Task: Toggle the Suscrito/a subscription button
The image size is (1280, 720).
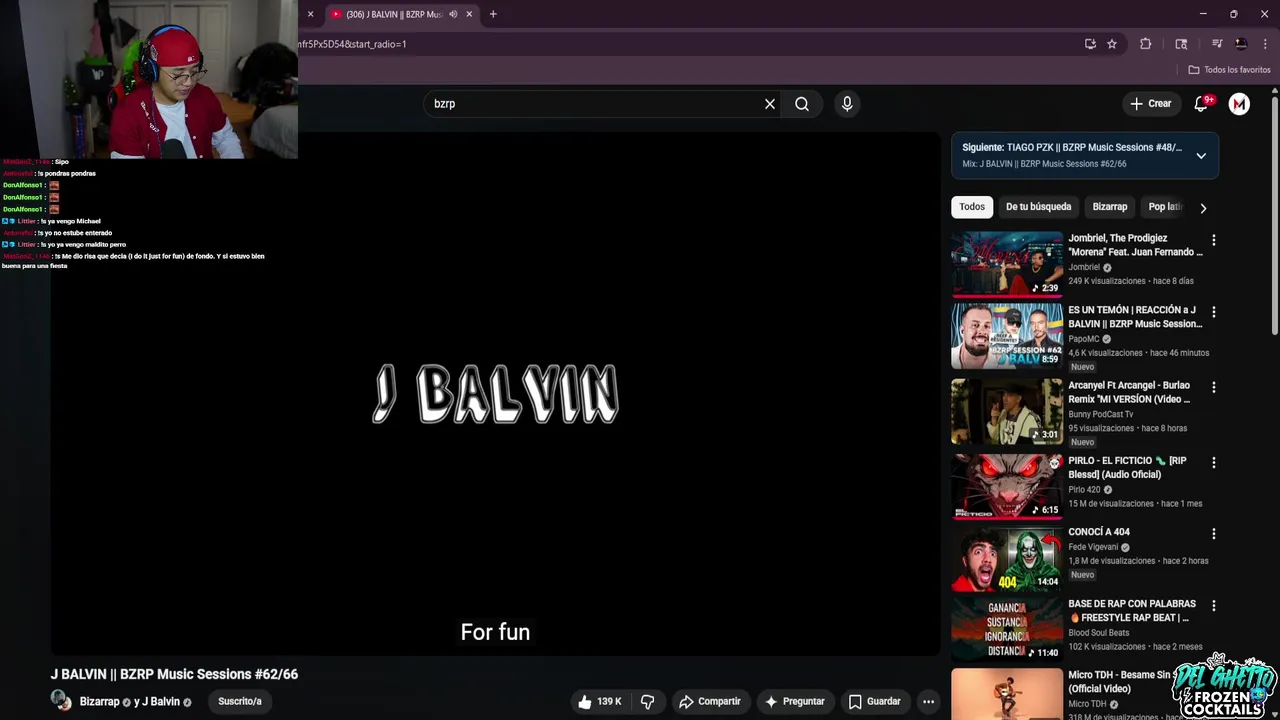Action: point(240,702)
